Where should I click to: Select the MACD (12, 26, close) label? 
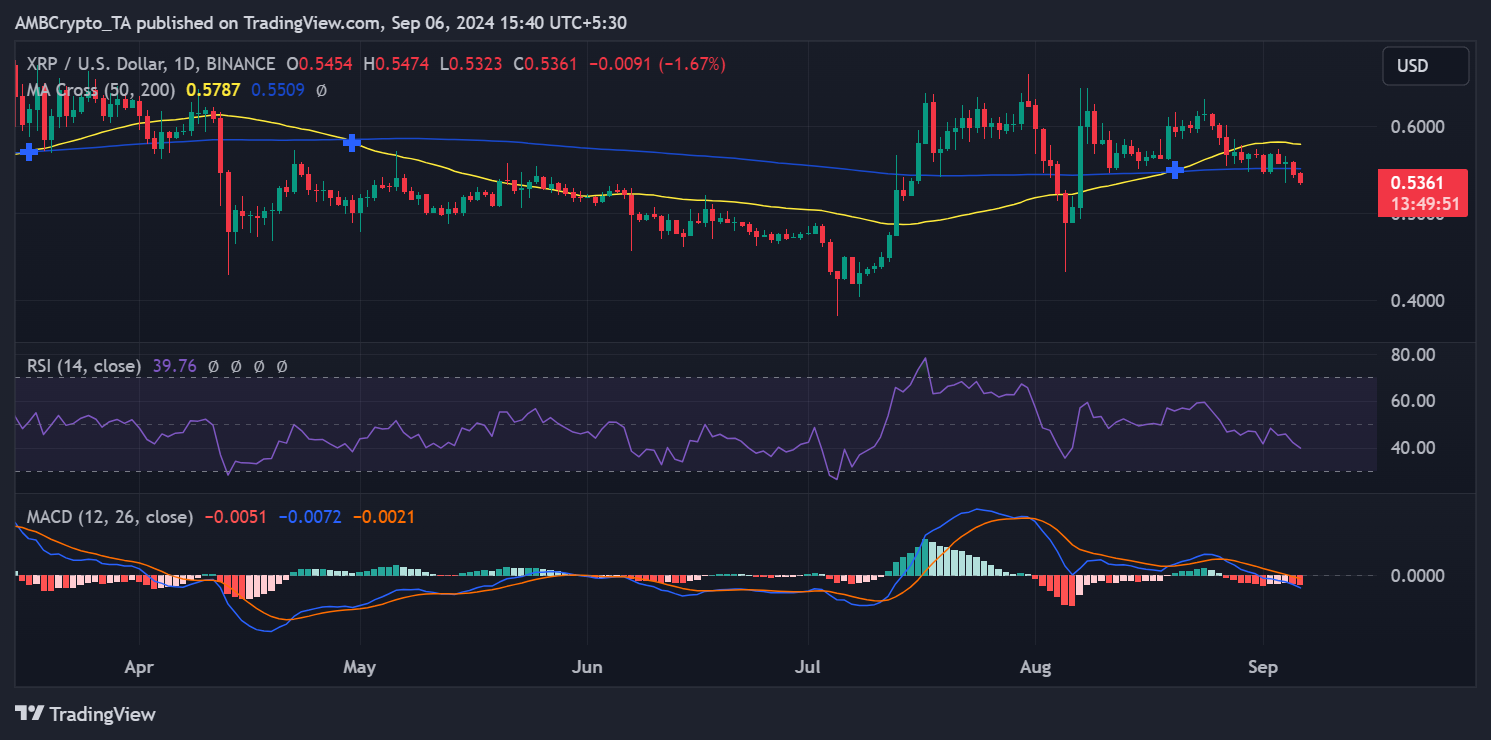pos(110,517)
